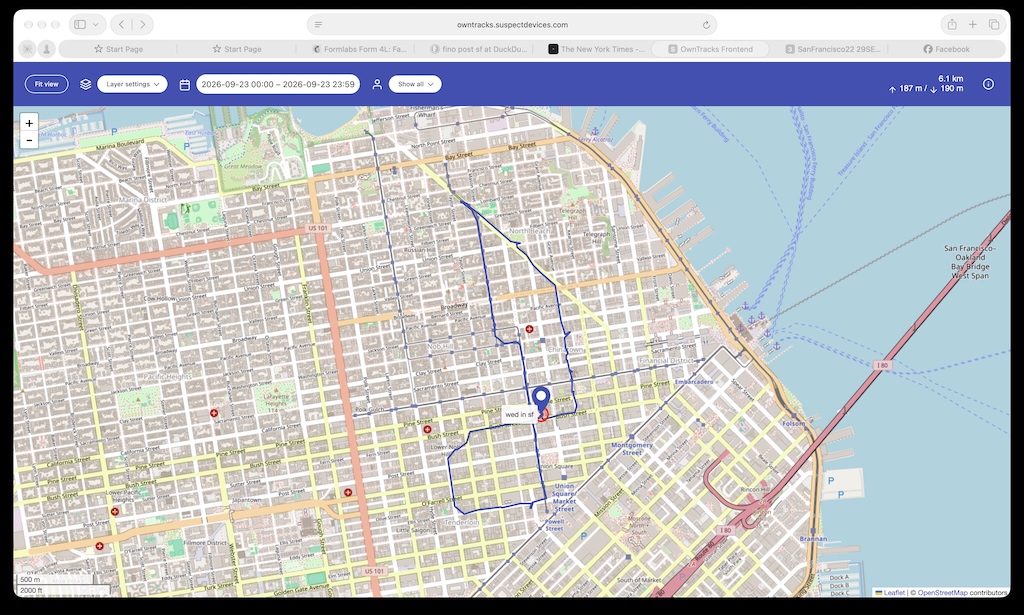Open the Leaflet attribution link
1024x615 pixels.
pos(890,593)
